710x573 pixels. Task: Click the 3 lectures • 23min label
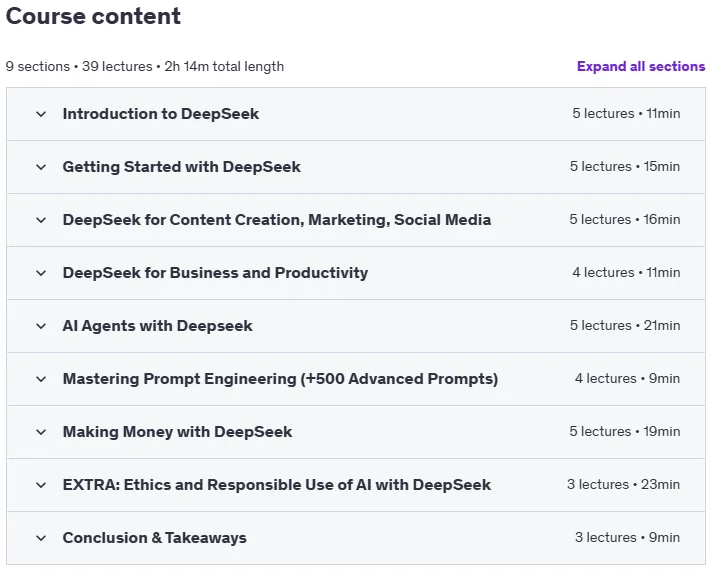point(623,484)
